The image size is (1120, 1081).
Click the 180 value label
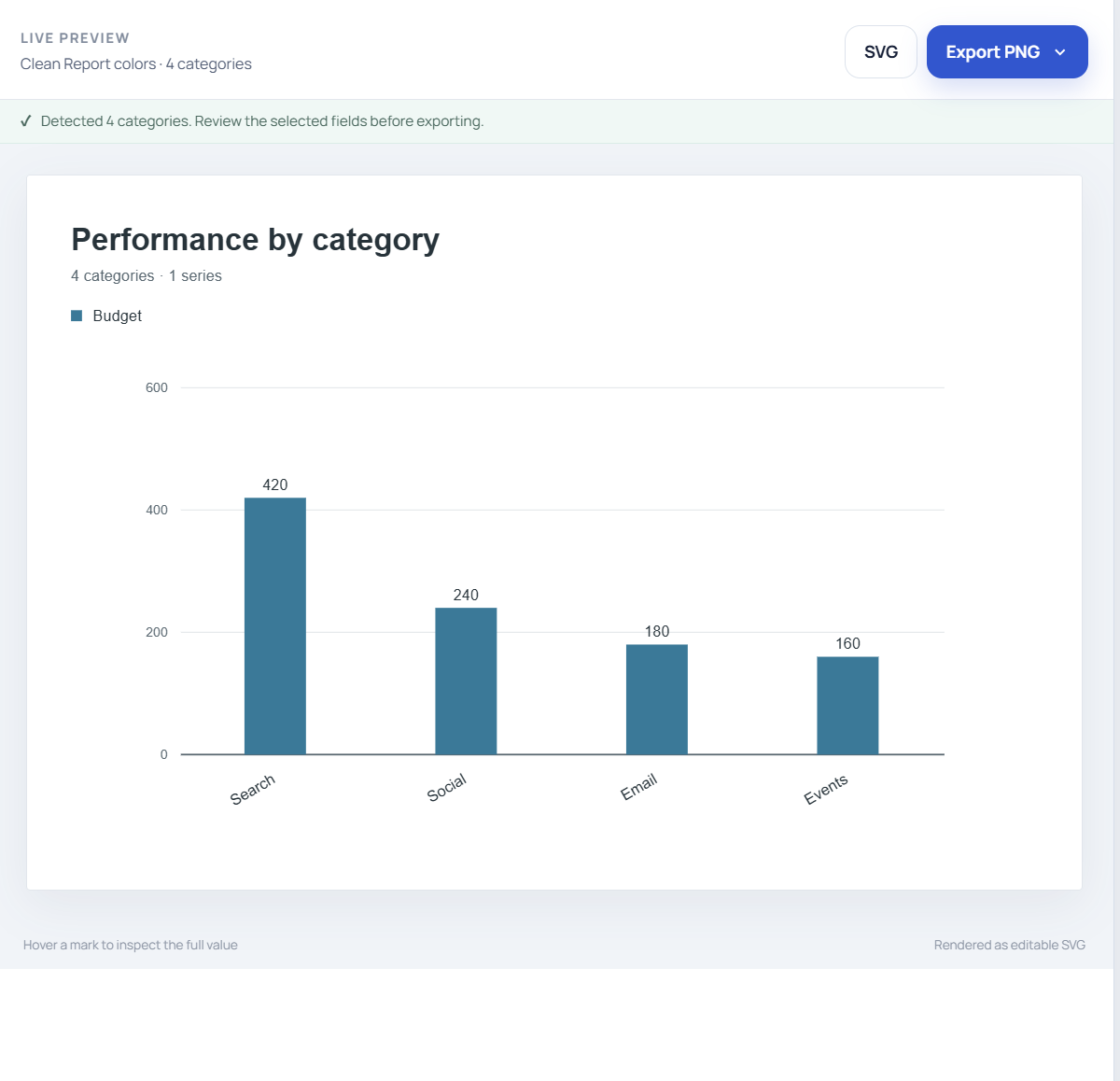pyautogui.click(x=657, y=631)
